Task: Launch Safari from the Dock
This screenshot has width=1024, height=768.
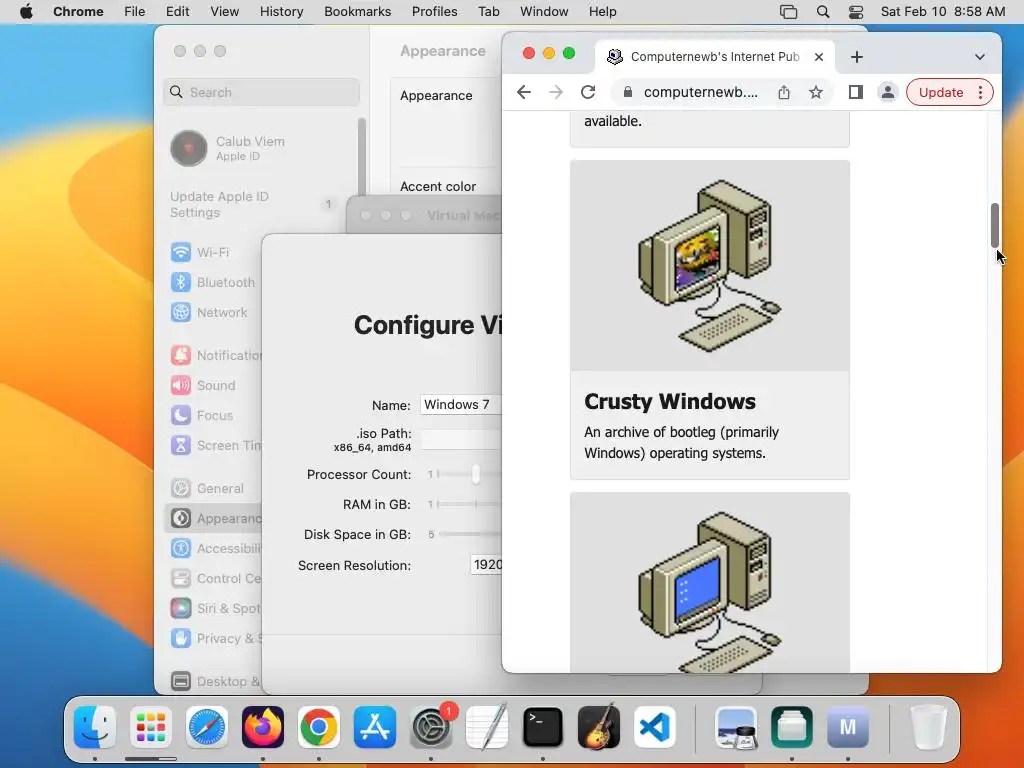Action: pyautogui.click(x=207, y=727)
